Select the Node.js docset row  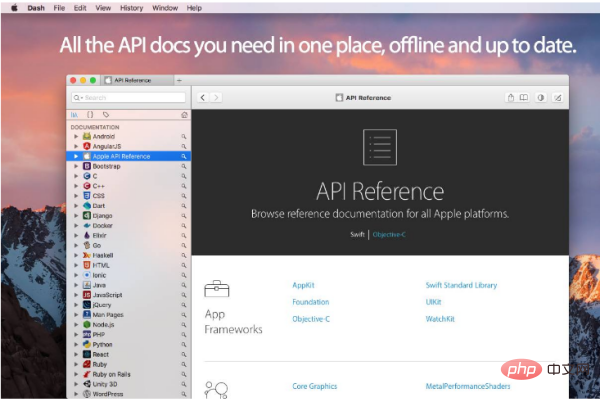tap(129, 325)
